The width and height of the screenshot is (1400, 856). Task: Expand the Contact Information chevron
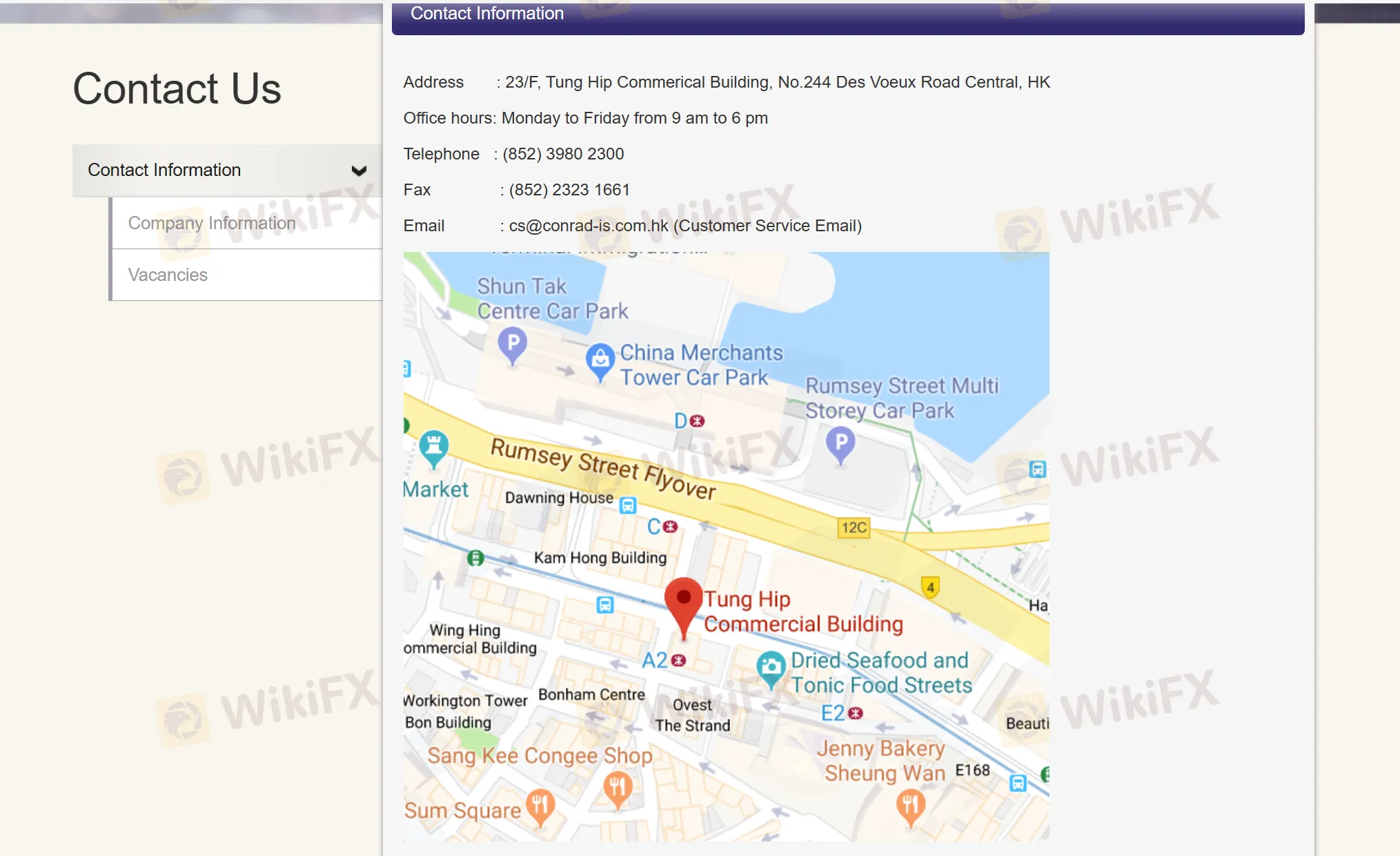pyautogui.click(x=359, y=170)
